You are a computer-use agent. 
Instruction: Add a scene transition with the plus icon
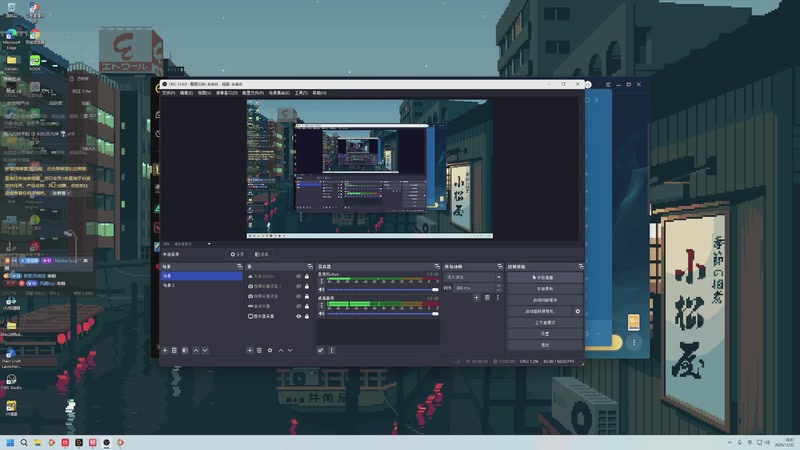coord(477,297)
